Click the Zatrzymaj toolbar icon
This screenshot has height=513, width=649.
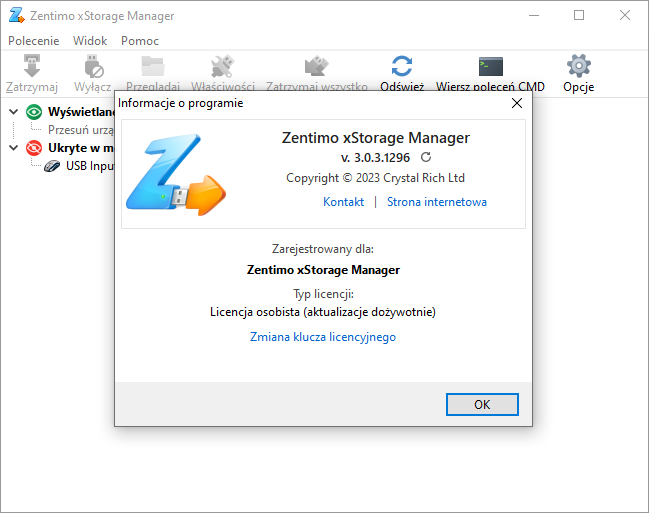(32, 66)
